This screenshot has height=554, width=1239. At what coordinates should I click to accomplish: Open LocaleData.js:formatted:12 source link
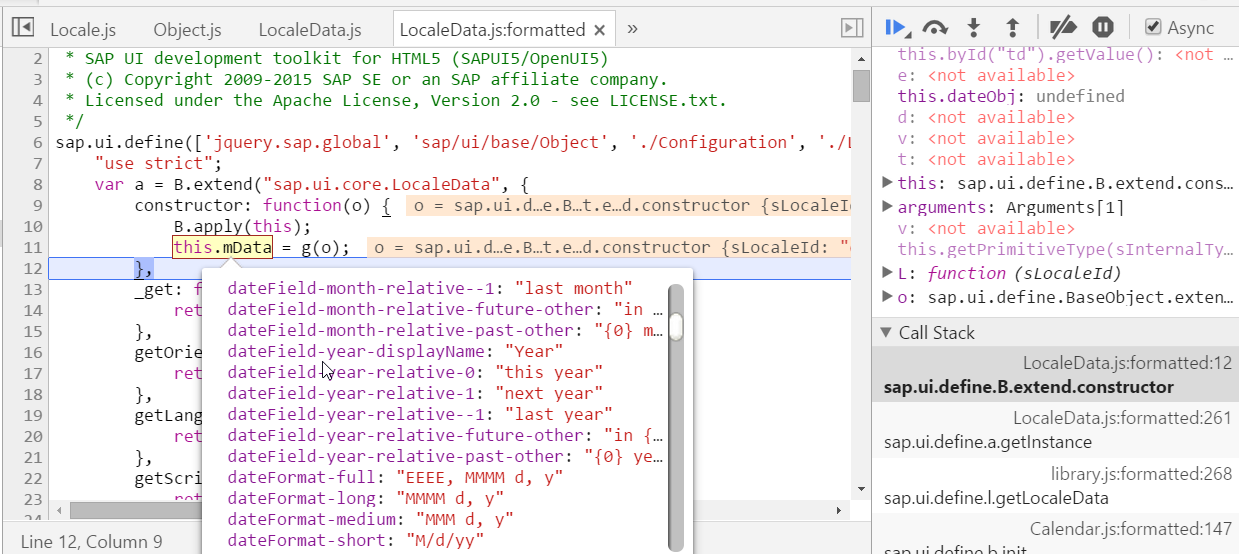click(x=1127, y=363)
